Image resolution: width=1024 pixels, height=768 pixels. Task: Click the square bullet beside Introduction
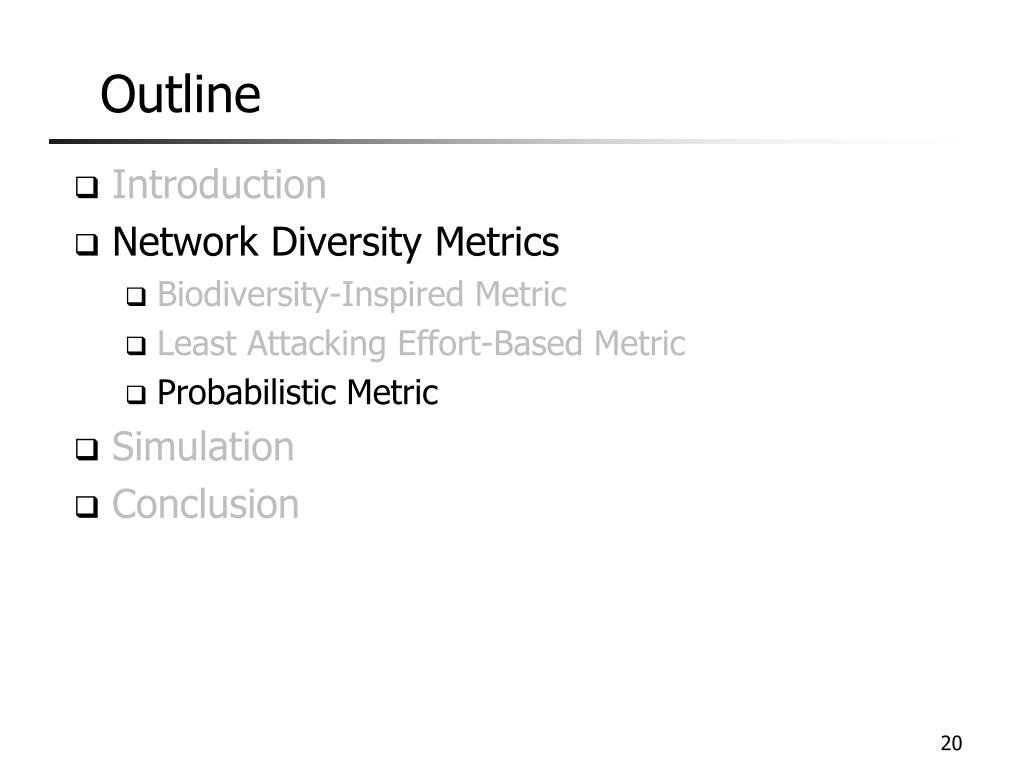(x=87, y=187)
